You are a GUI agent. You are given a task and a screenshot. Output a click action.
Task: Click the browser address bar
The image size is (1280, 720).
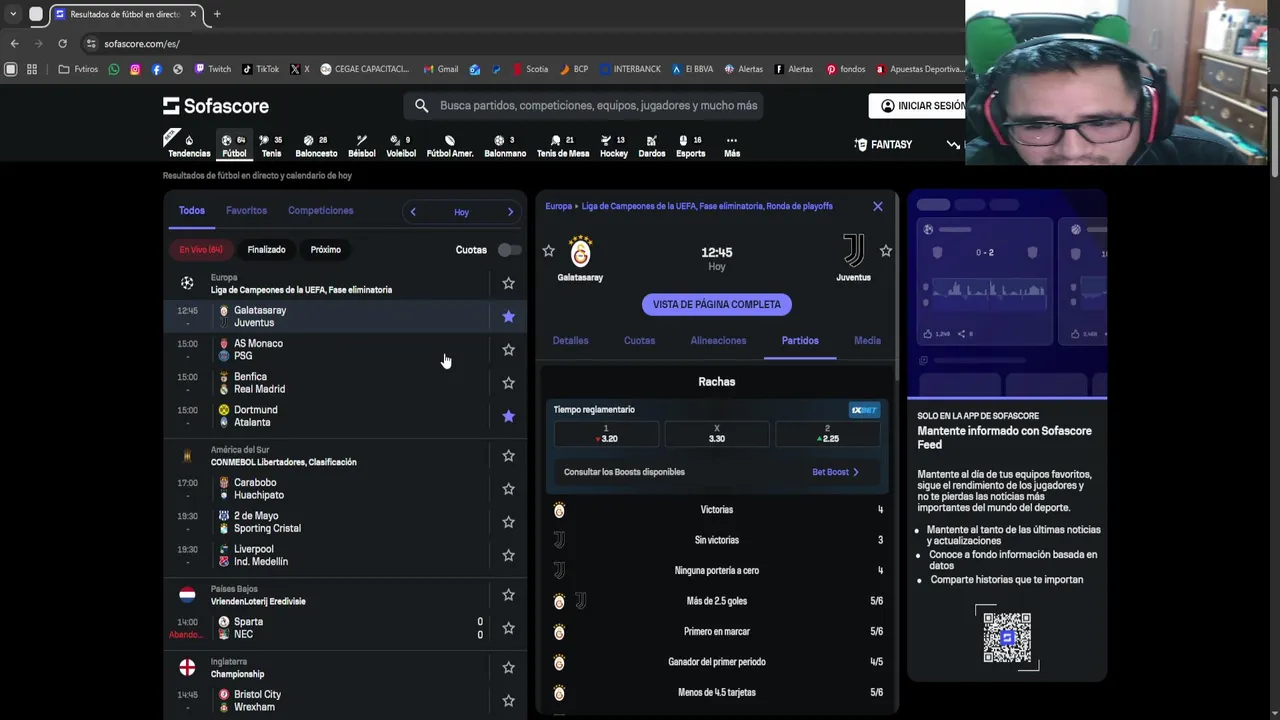point(520,43)
